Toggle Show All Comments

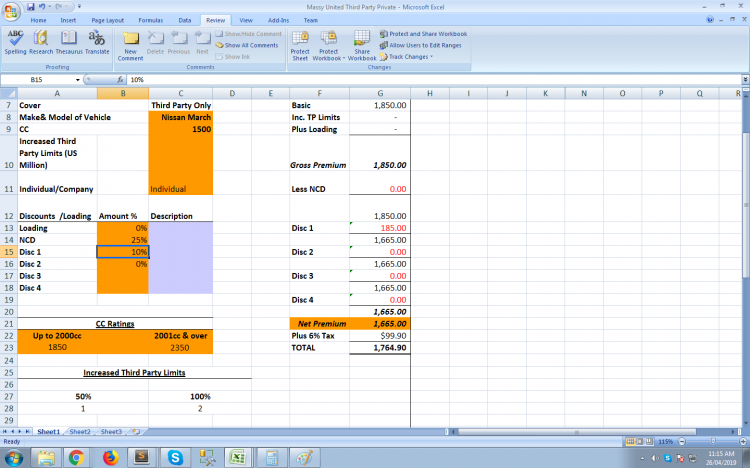[x=251, y=45]
